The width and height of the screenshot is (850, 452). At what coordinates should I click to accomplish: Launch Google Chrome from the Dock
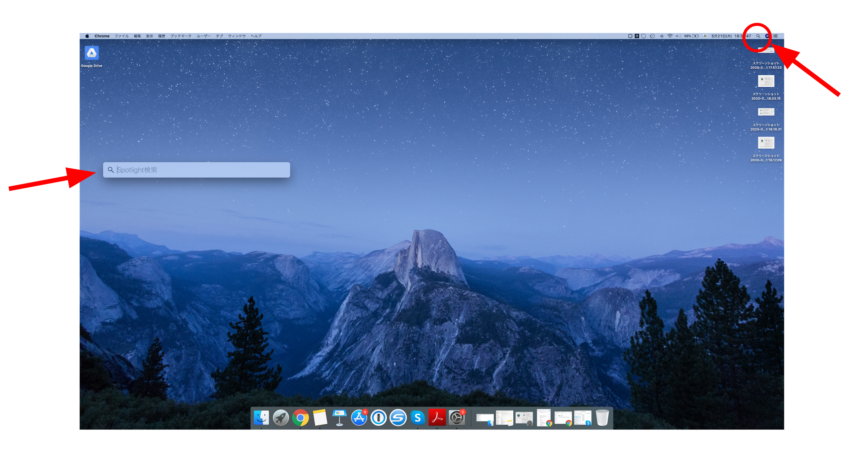click(301, 418)
